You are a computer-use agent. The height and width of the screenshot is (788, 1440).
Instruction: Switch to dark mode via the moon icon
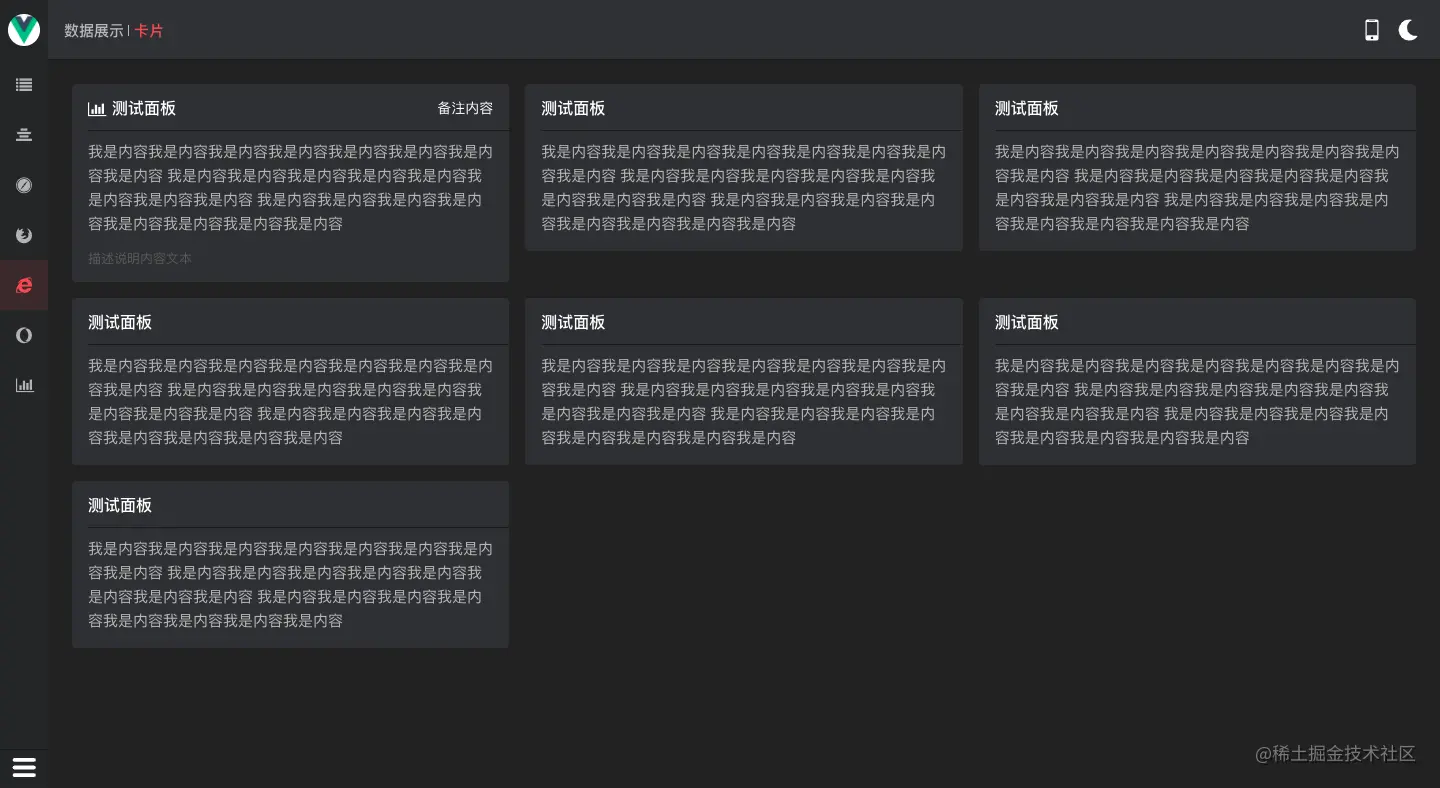(x=1408, y=30)
